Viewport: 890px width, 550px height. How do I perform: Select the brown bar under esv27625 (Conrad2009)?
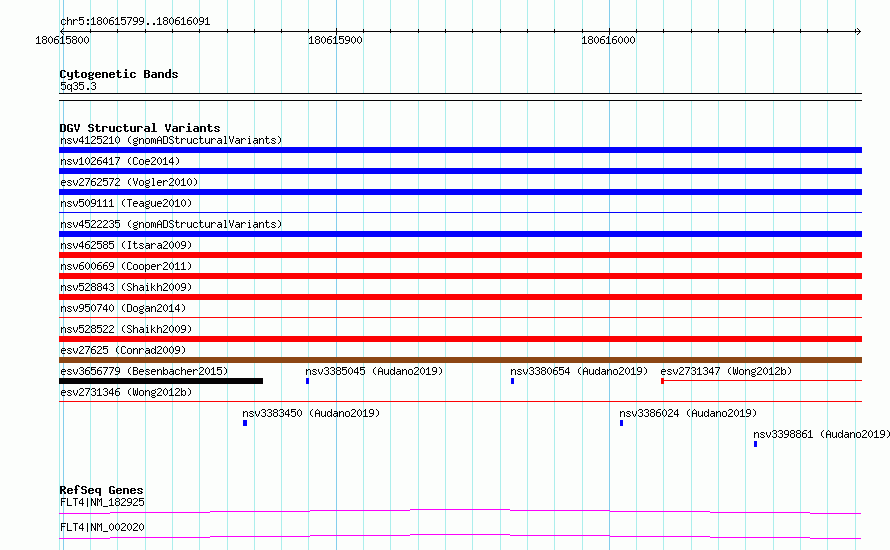pyautogui.click(x=460, y=360)
